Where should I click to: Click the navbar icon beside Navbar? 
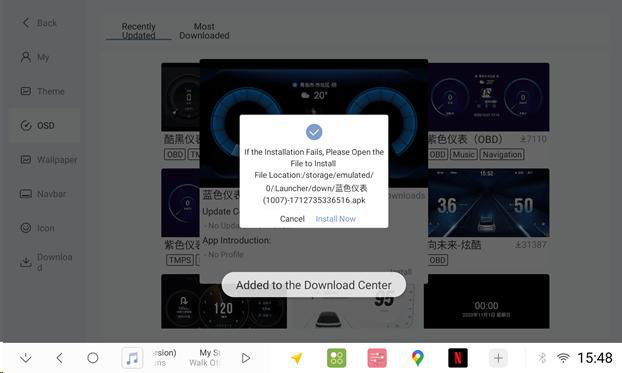pyautogui.click(x=25, y=194)
